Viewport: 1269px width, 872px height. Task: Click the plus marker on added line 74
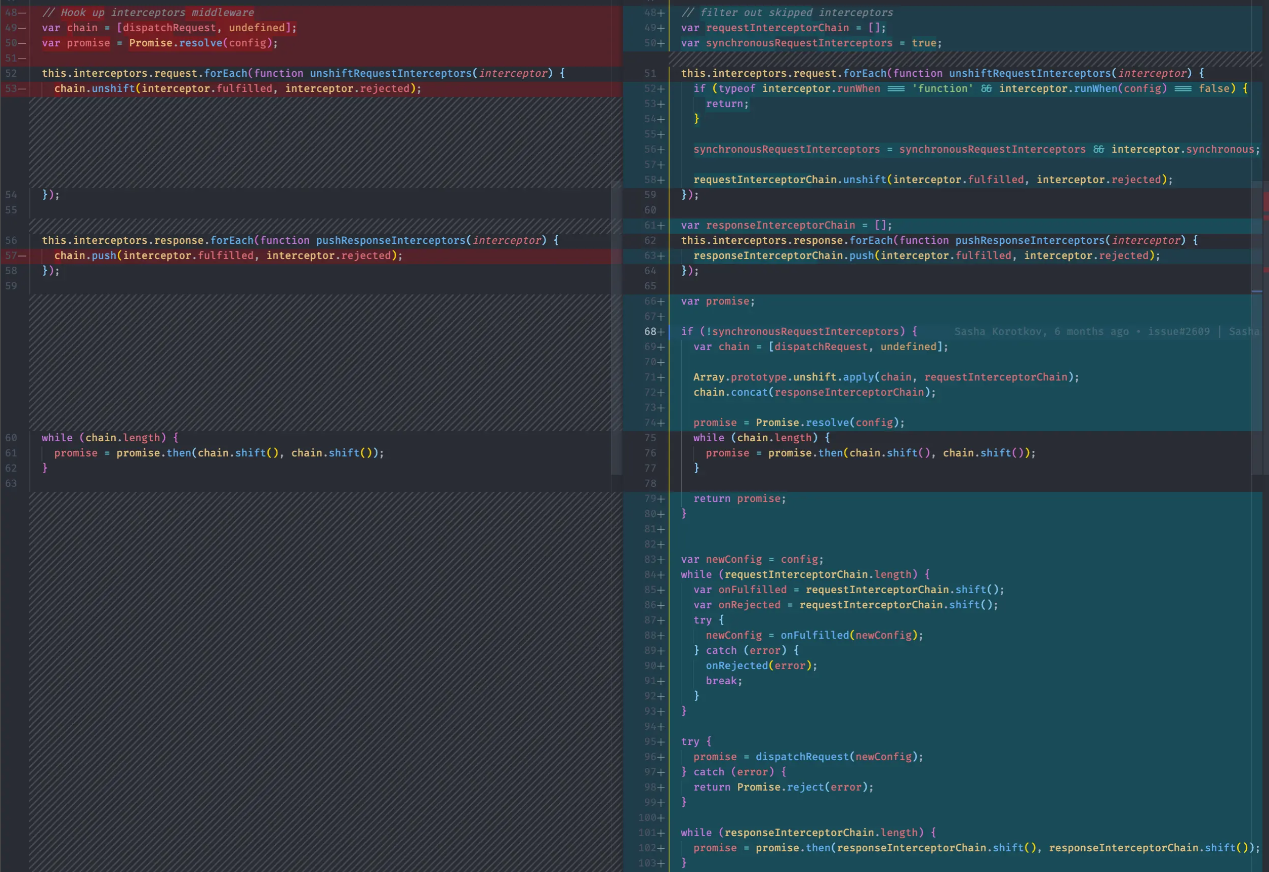[x=661, y=422]
